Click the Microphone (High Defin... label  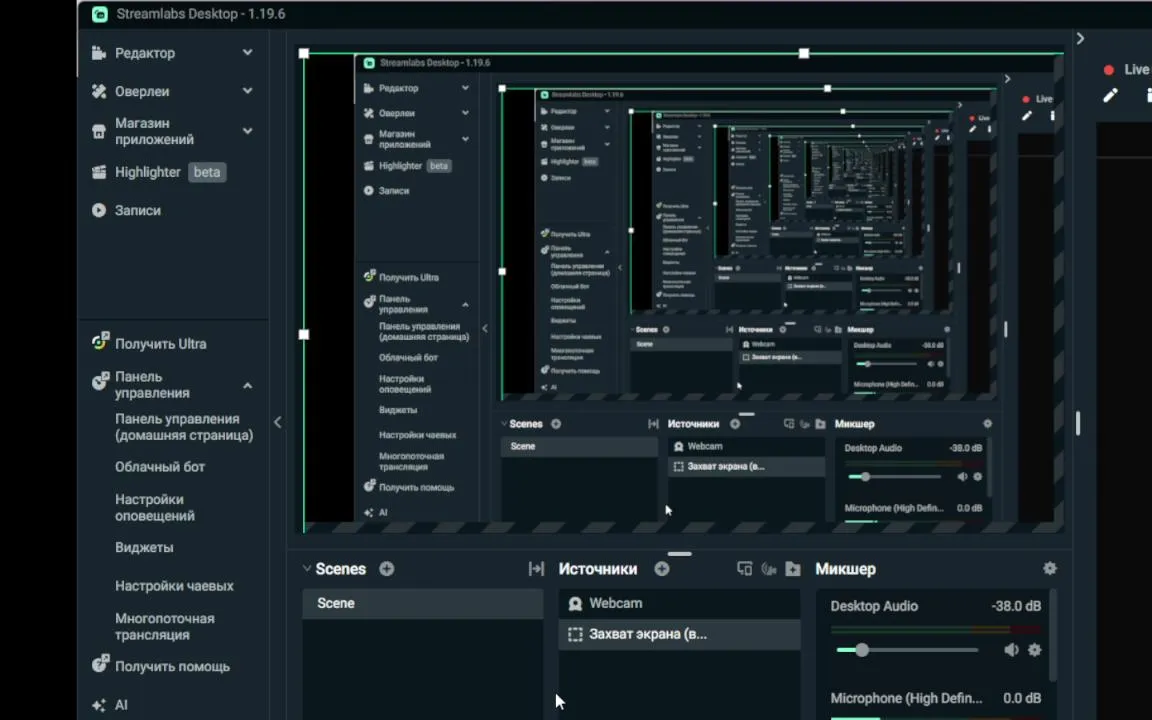[906, 699]
